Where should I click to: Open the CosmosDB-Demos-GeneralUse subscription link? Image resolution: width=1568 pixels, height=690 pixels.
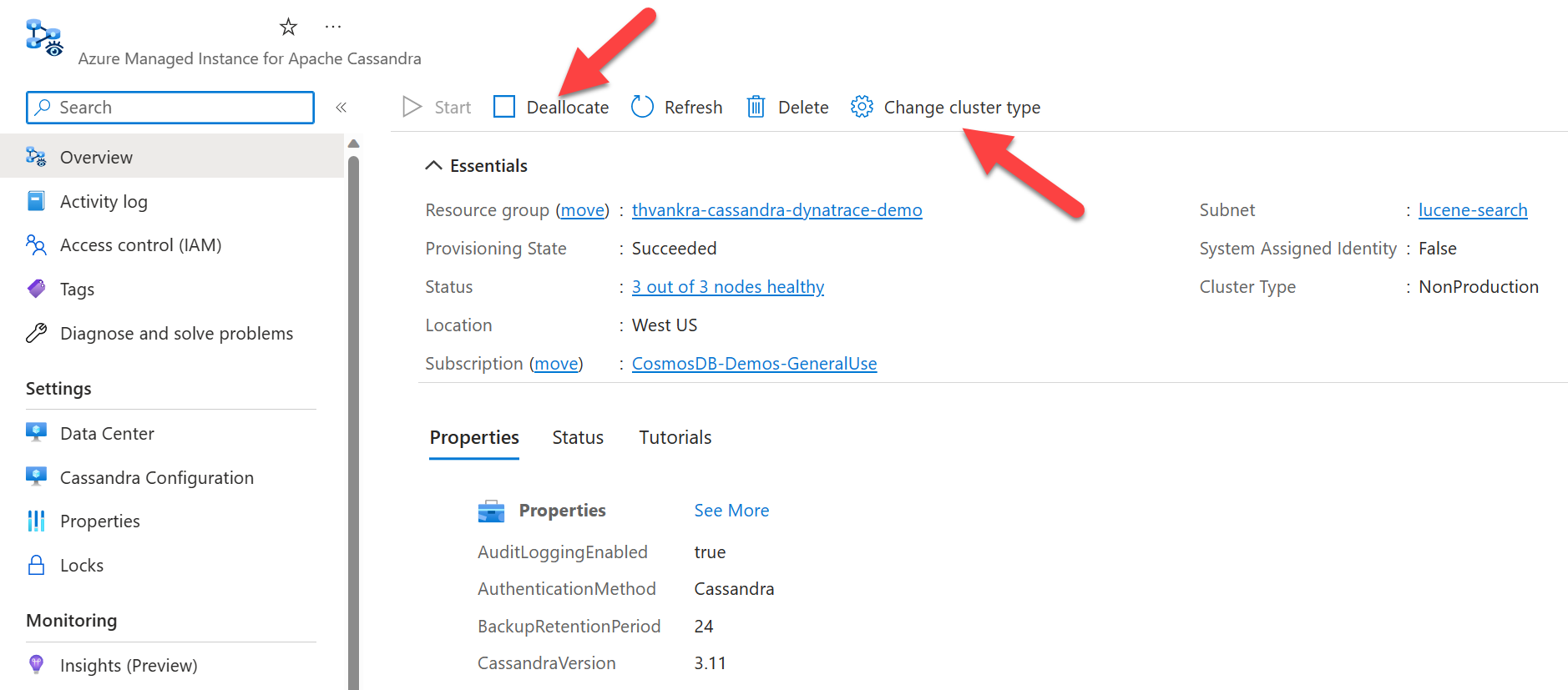click(754, 363)
